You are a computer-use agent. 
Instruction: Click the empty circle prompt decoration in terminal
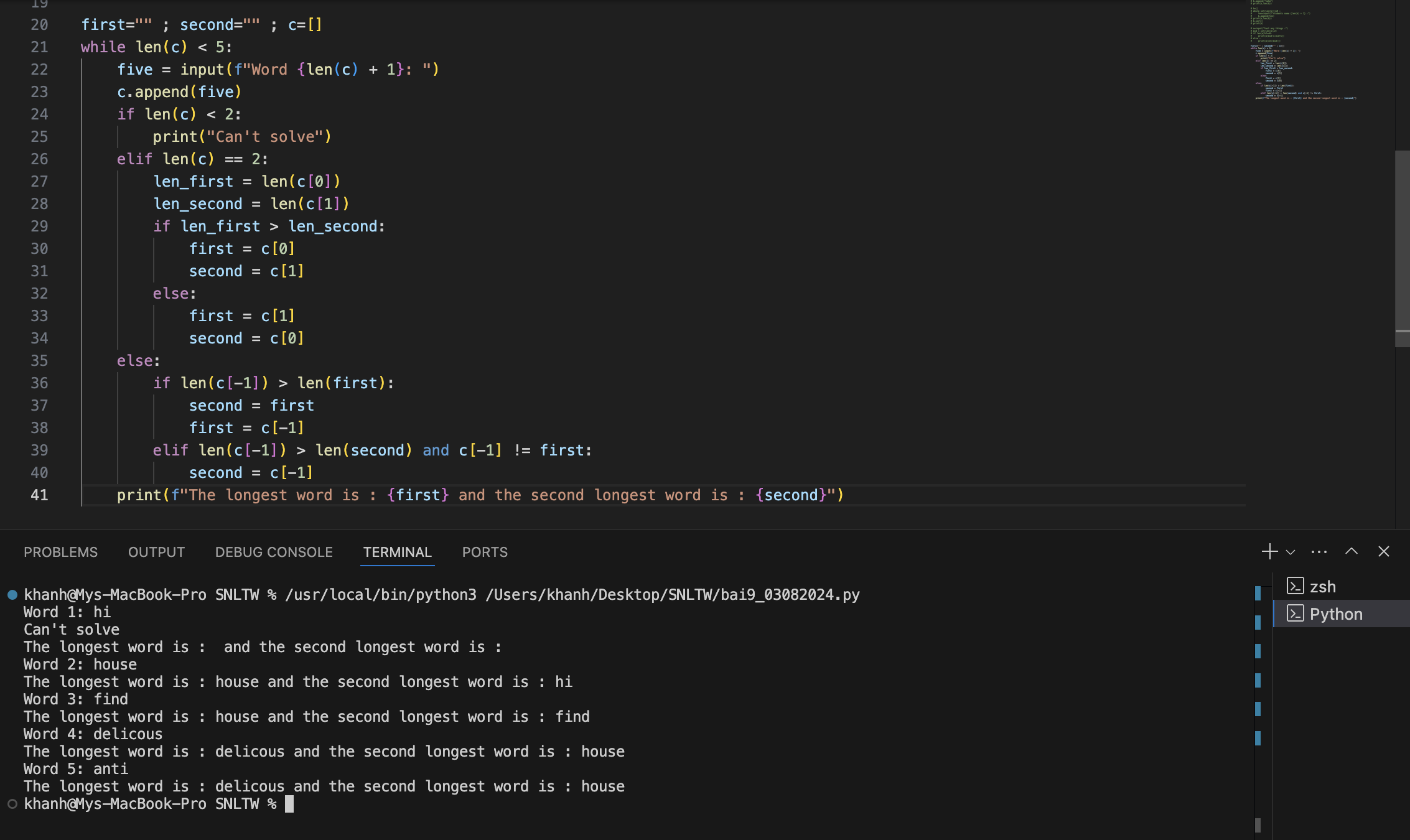pos(12,804)
